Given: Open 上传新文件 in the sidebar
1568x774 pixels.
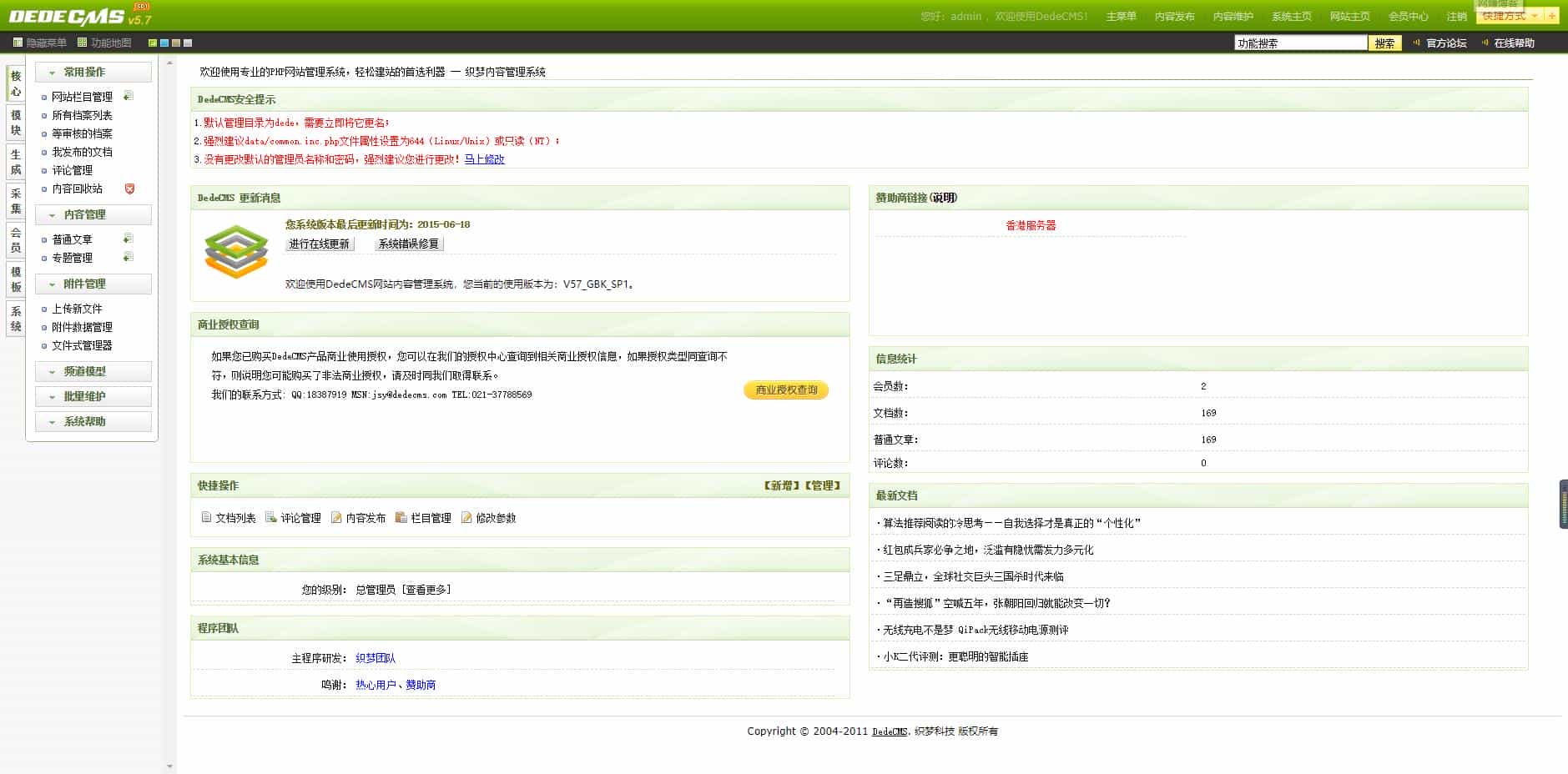Looking at the screenshot, I should coord(77,309).
